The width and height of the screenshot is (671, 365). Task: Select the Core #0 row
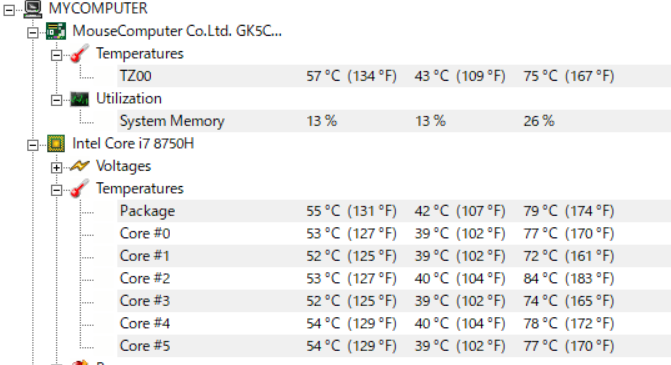coord(394,234)
